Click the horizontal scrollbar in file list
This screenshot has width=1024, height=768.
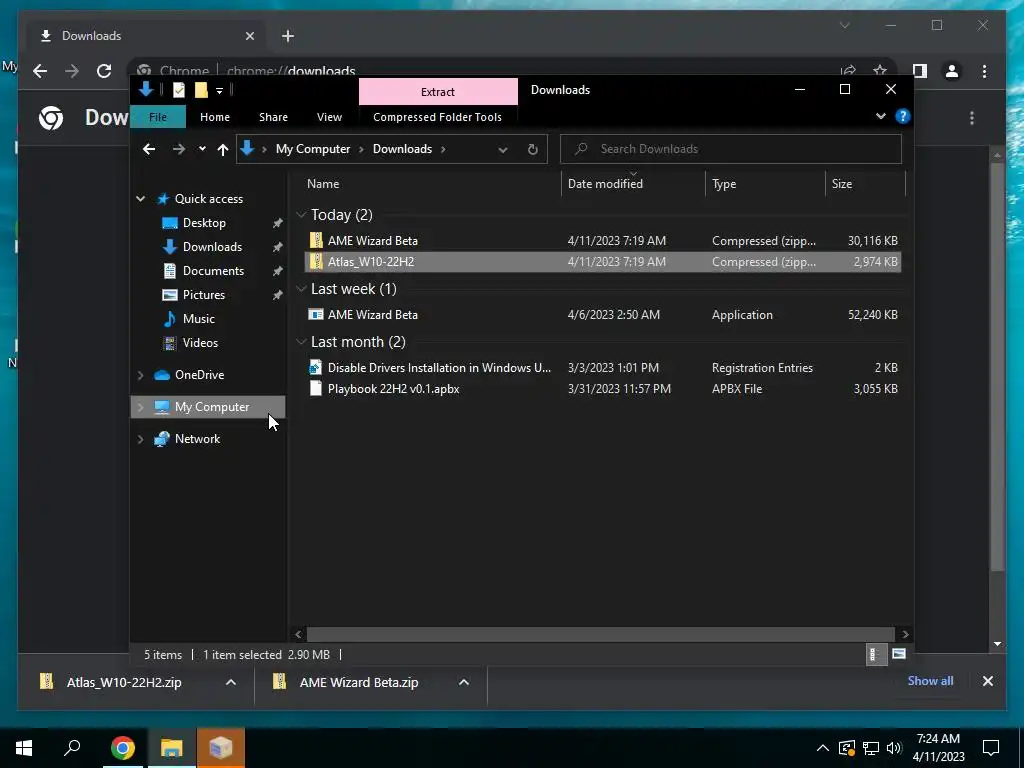click(600, 634)
